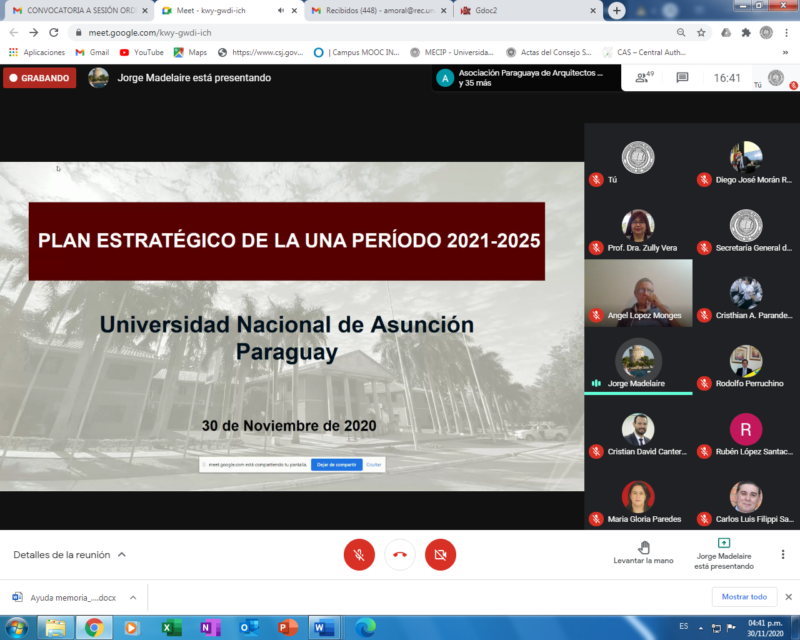This screenshot has height=640, width=800.
Task: Select Jorge Madelaire participant tile
Action: pyautogui.click(x=638, y=361)
